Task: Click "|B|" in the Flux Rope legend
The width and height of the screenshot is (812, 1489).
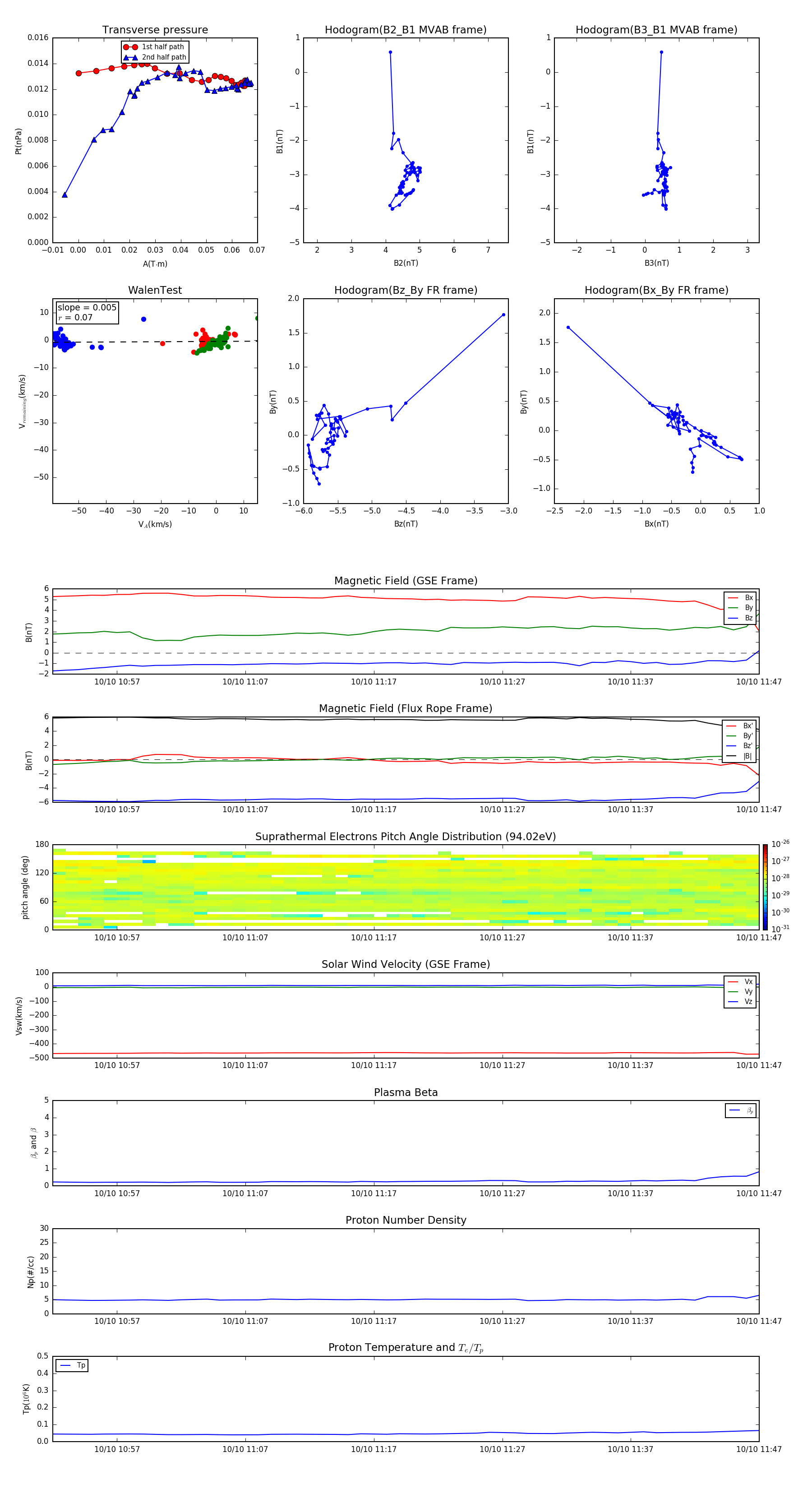Action: 748,756
